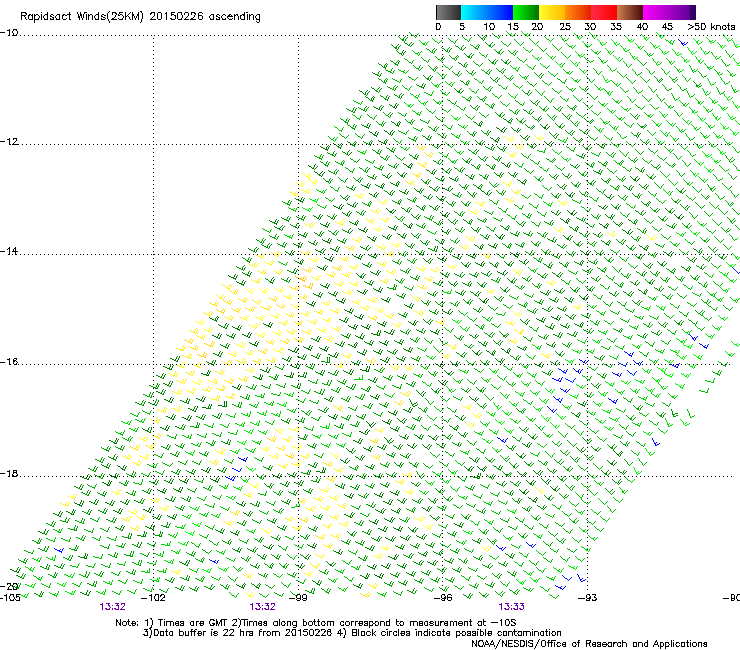The height and width of the screenshot is (650, 740).
Task: Click the '35' label under color bar
Action: tap(616, 27)
